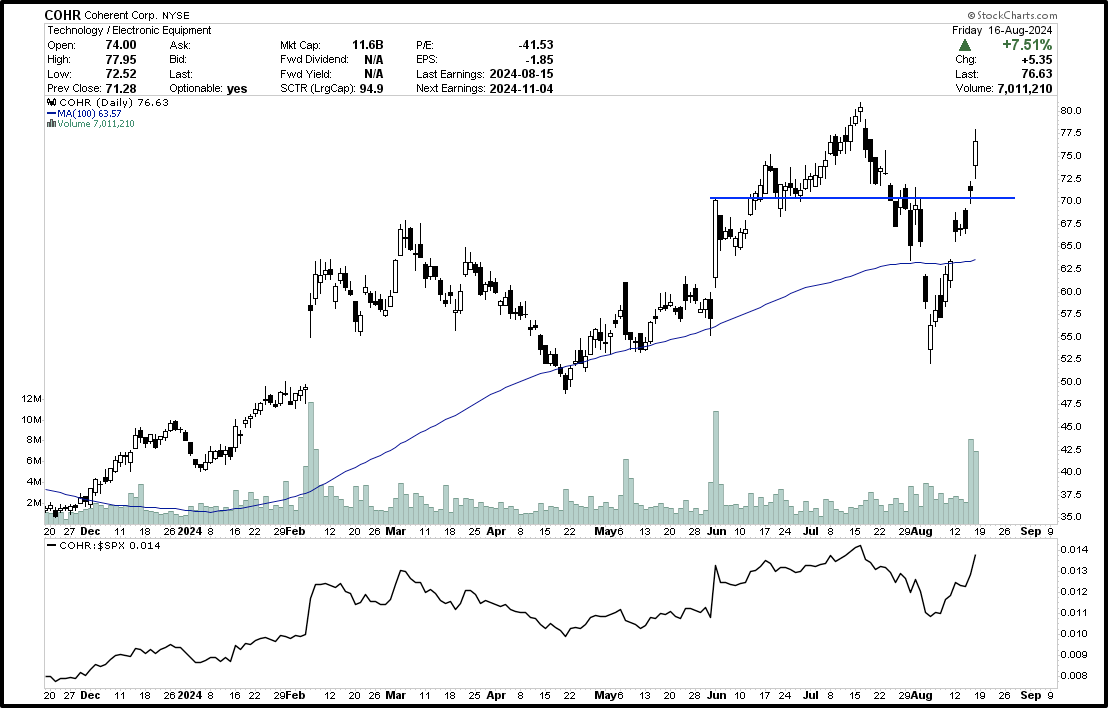
Task: Click the Last price value 76.63
Action: tap(1037, 74)
